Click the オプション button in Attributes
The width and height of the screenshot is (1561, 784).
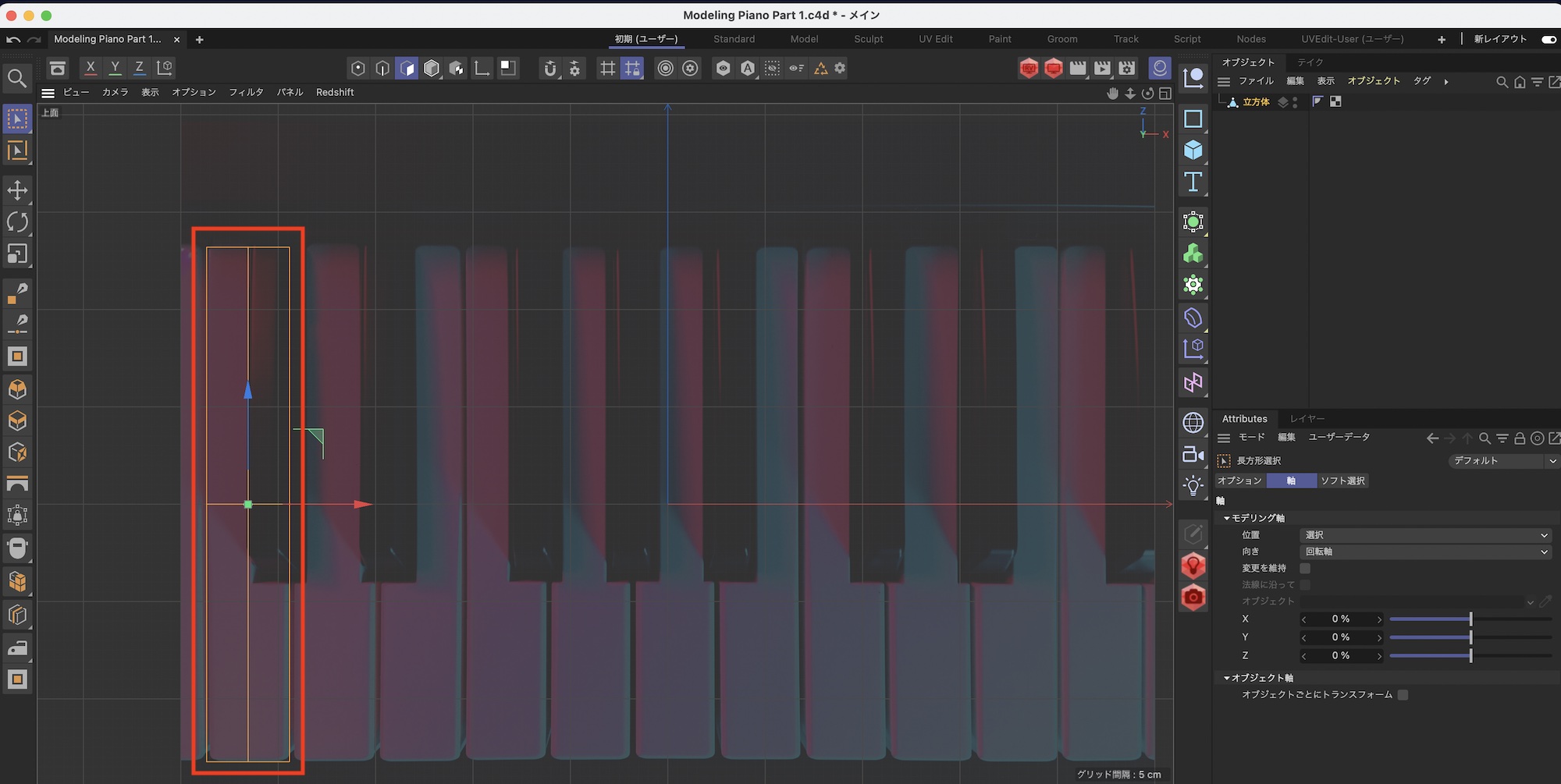1239,481
